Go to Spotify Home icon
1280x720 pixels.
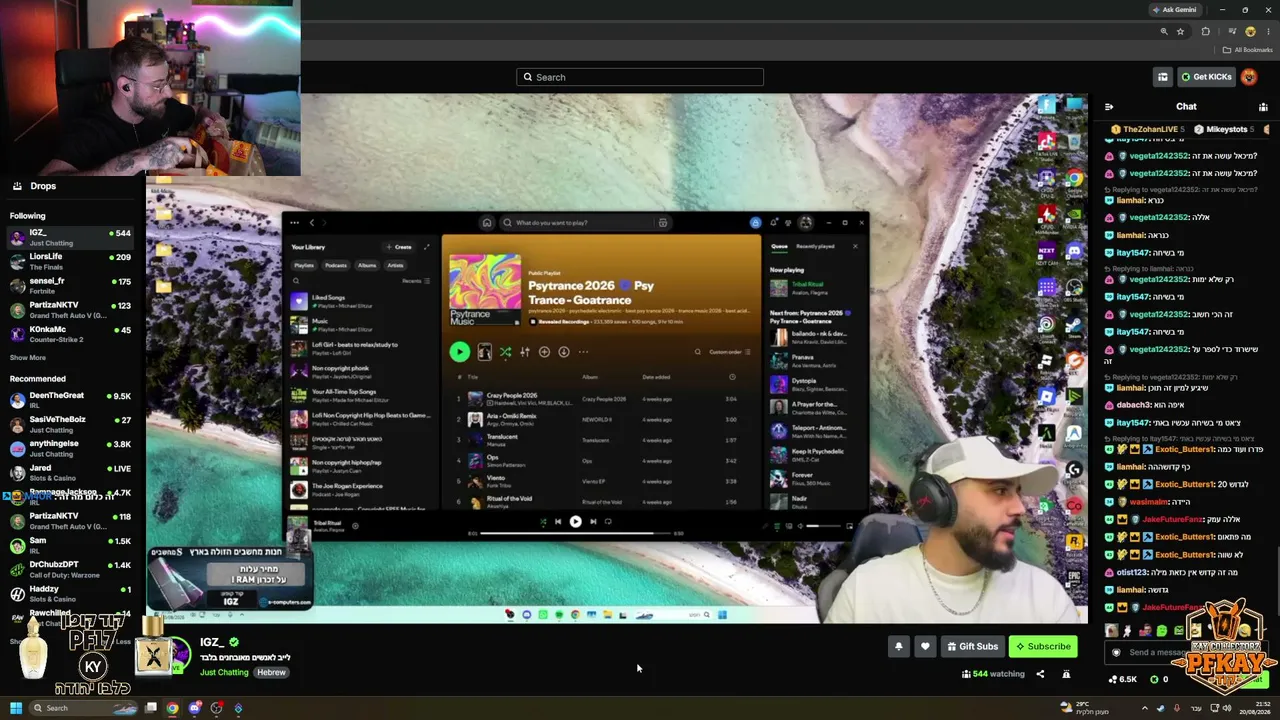coord(487,223)
